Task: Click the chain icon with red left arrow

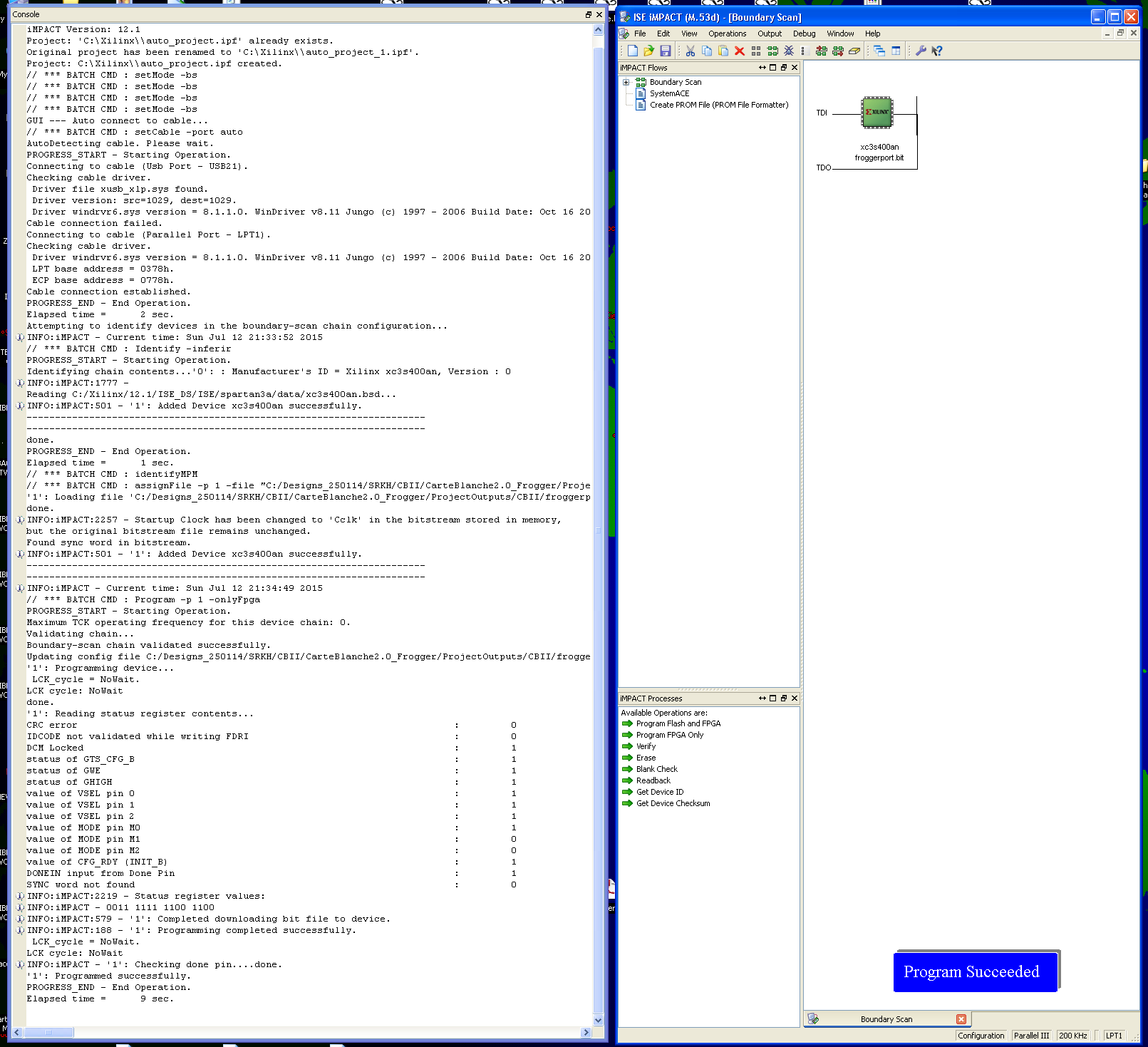Action: click(822, 51)
